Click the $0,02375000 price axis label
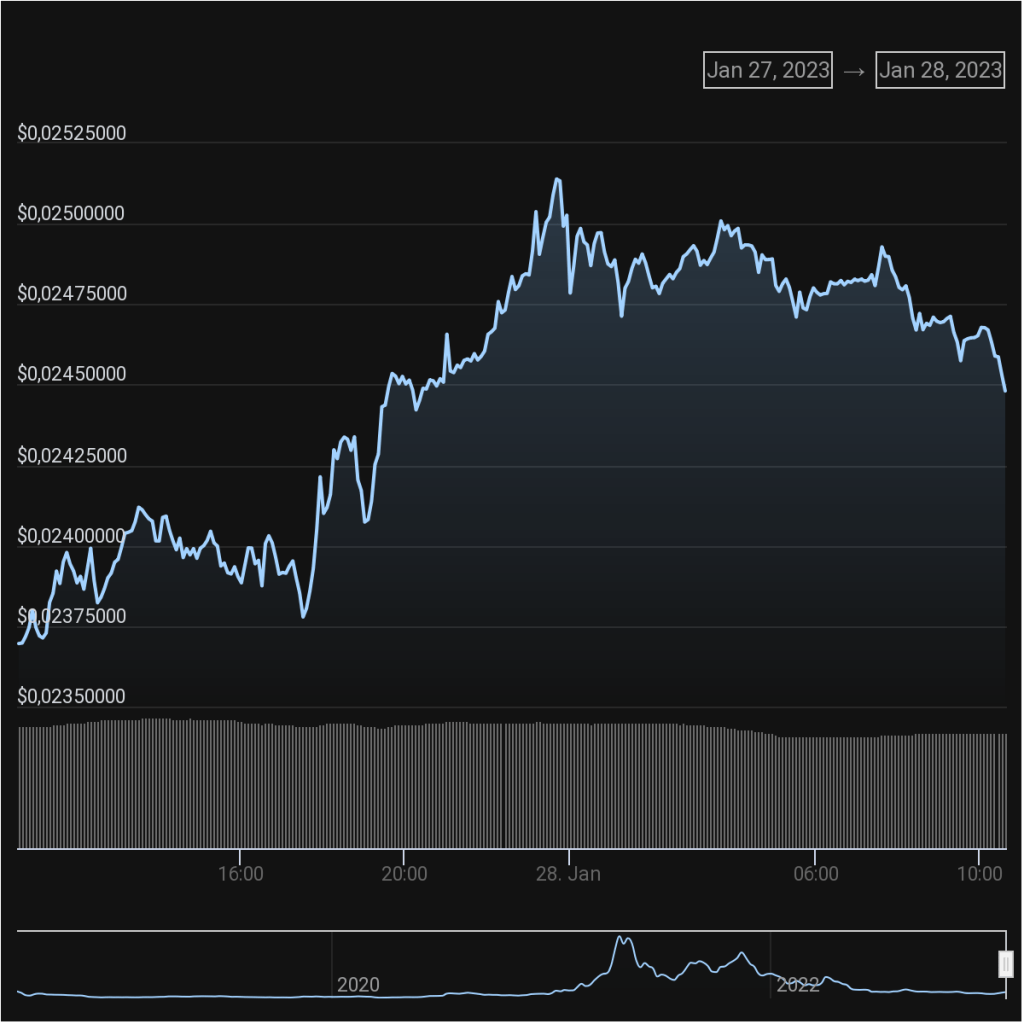The width and height of the screenshot is (1024, 1024). [x=72, y=616]
